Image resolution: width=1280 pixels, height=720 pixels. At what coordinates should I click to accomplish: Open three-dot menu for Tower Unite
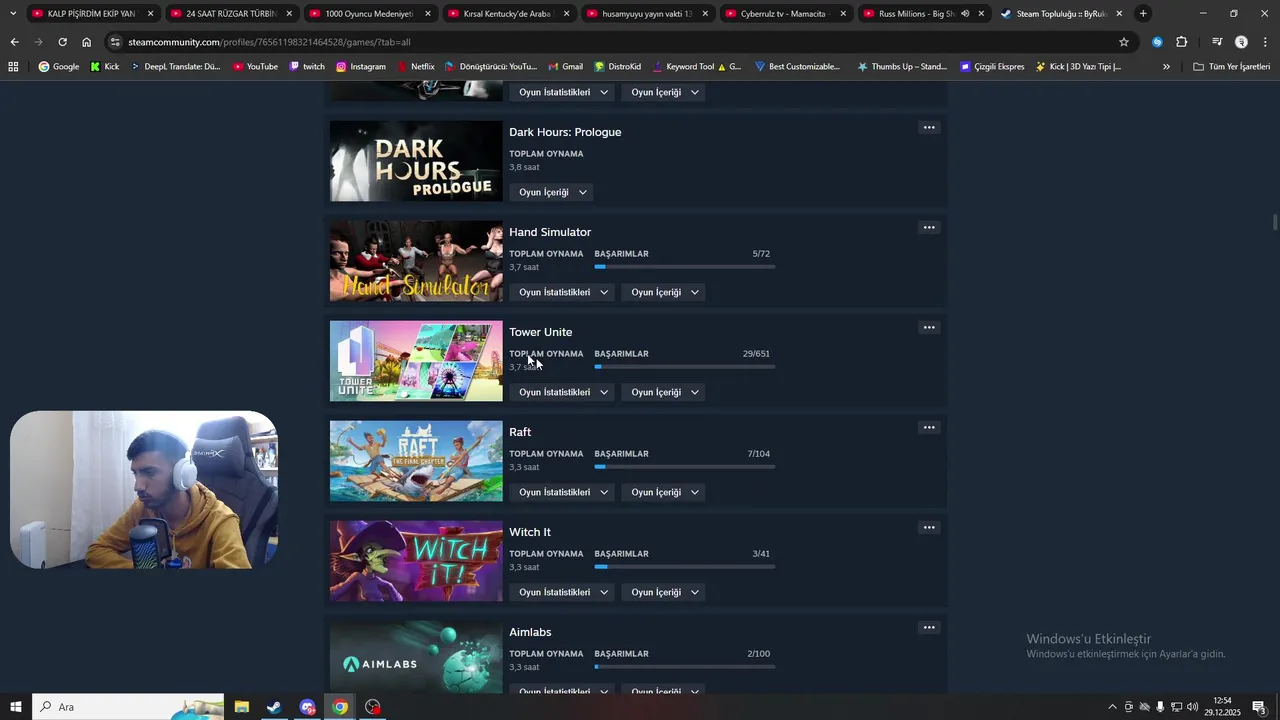point(929,328)
